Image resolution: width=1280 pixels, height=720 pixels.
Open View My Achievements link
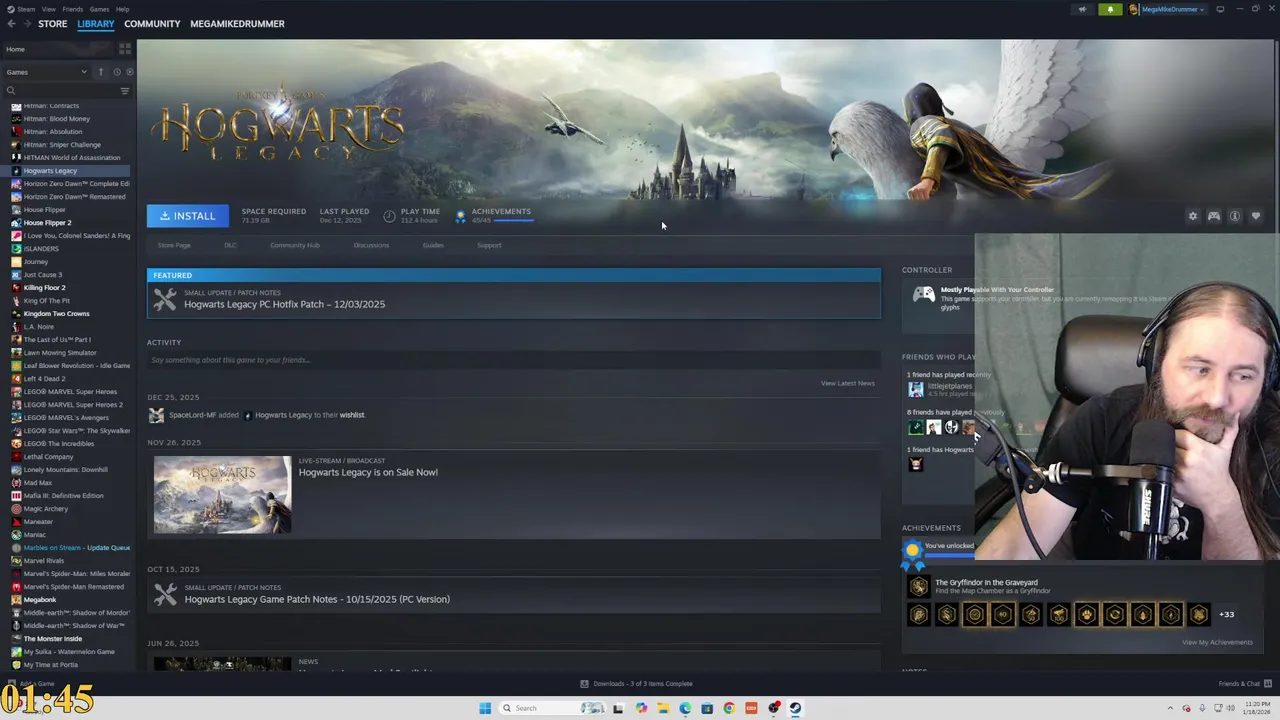click(x=1217, y=643)
